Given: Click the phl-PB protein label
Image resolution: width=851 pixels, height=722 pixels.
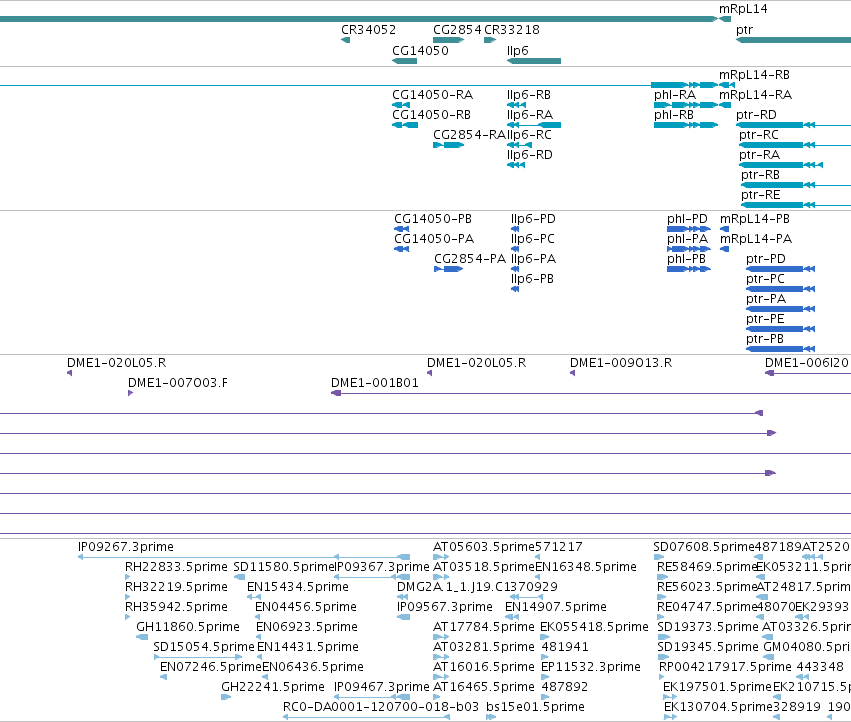Looking at the screenshot, I should (686, 259).
